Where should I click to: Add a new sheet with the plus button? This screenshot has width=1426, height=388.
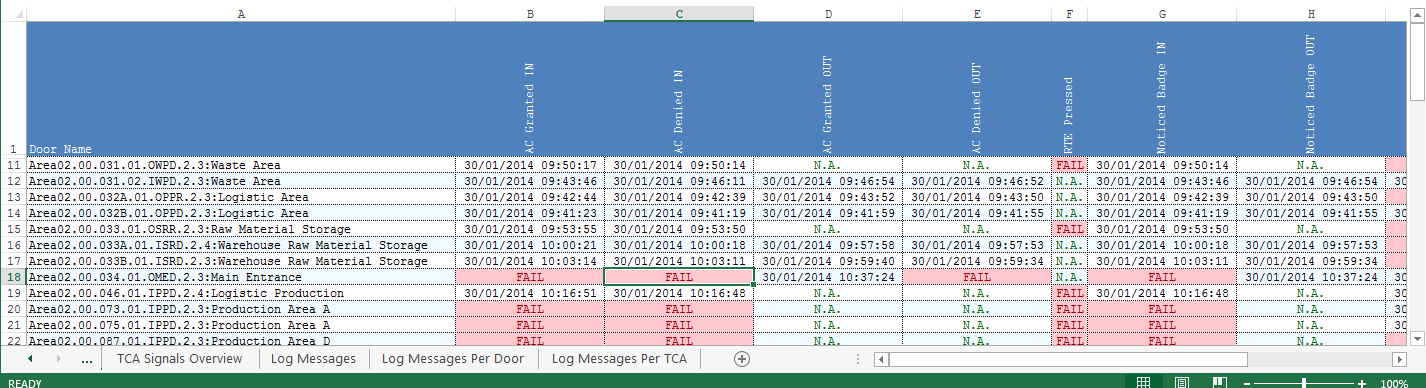[741, 358]
